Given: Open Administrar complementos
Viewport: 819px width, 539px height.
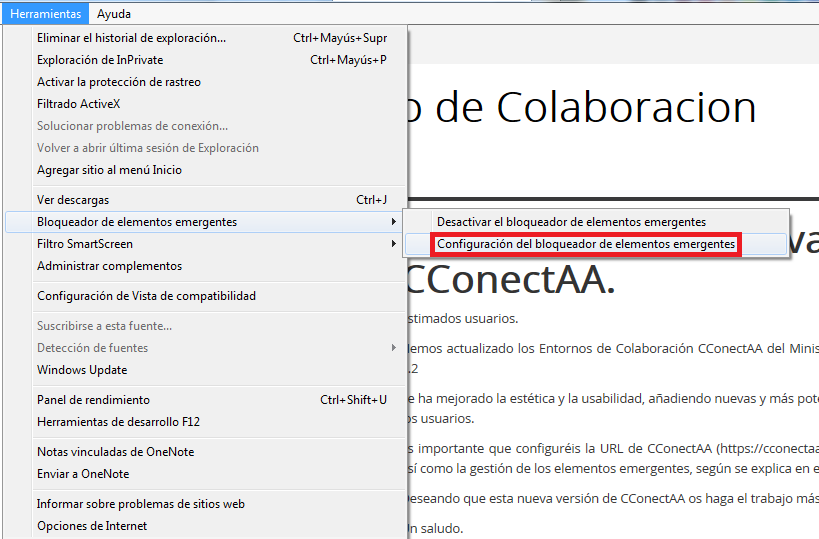Looking at the screenshot, I should pos(109,266).
